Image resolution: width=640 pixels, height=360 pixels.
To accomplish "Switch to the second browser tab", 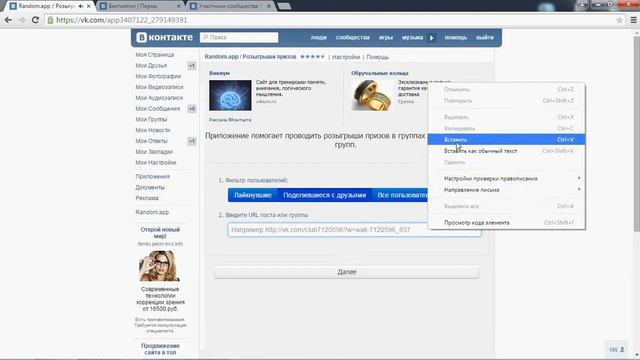I will pos(140,6).
